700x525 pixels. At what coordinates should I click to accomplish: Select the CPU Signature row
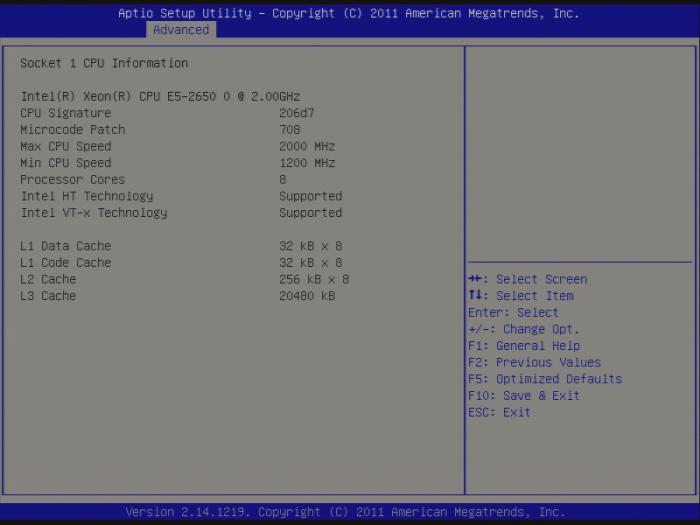point(66,113)
